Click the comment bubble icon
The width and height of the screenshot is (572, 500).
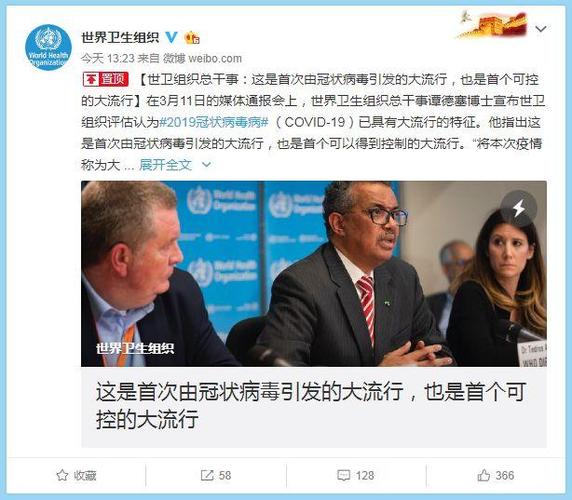(344, 475)
